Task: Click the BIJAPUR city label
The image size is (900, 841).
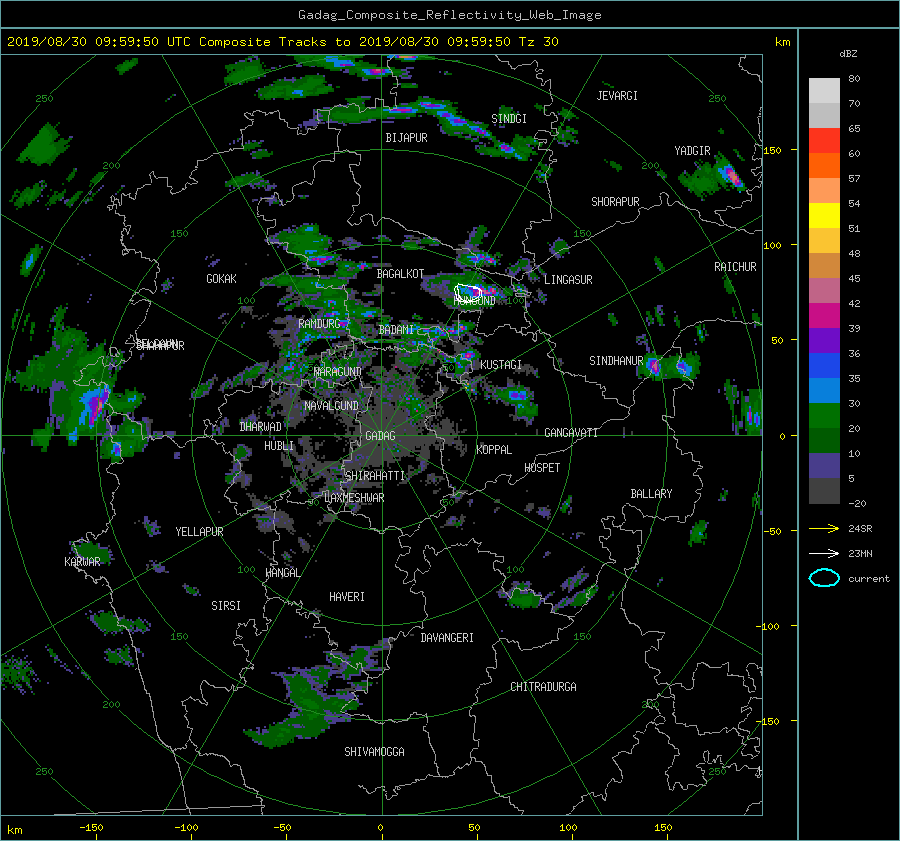Action: pos(406,138)
